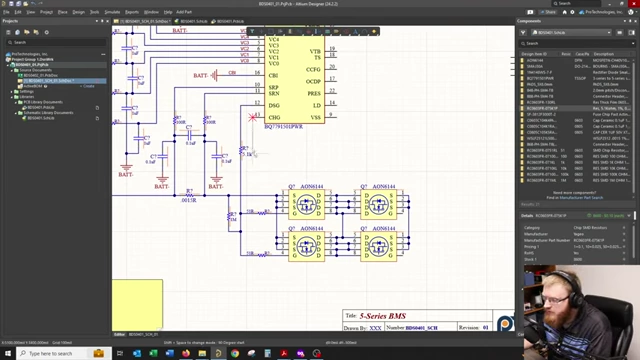Screen dimensions: 640x360
Task: Open the Projects panel settings gear
Action: (x=47, y=32)
